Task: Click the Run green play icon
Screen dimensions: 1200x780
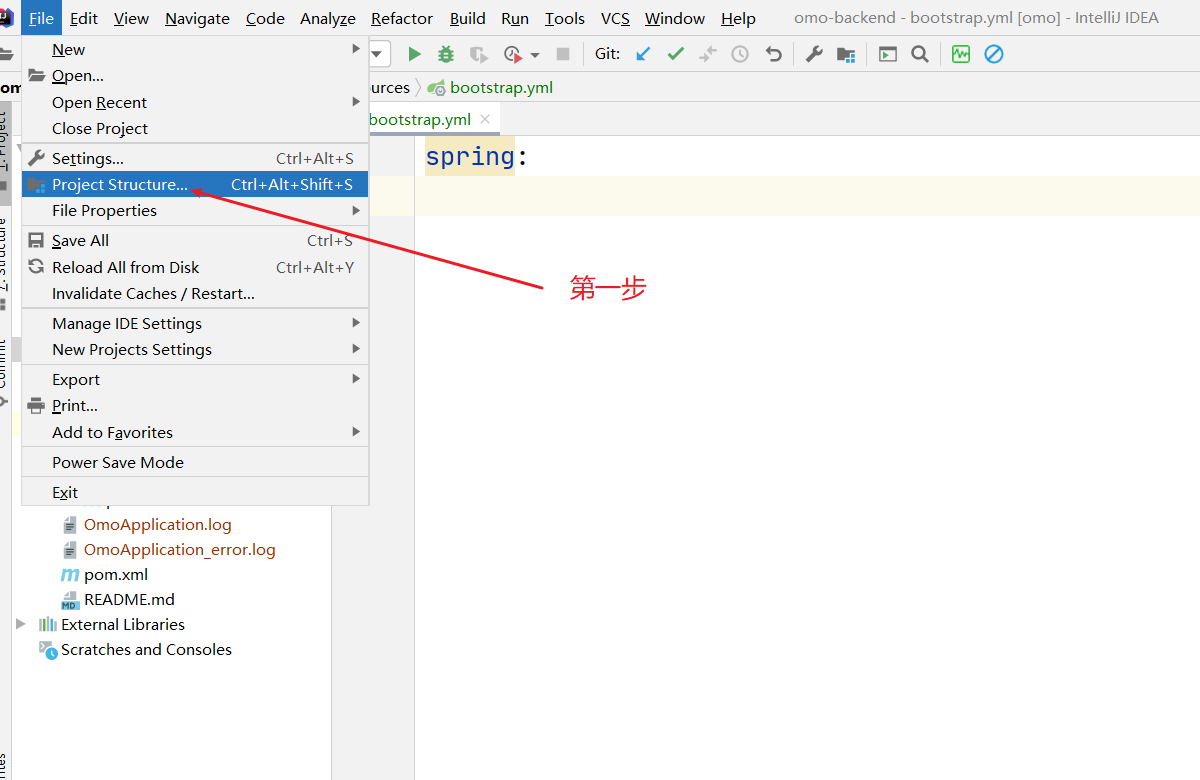Action: point(415,54)
